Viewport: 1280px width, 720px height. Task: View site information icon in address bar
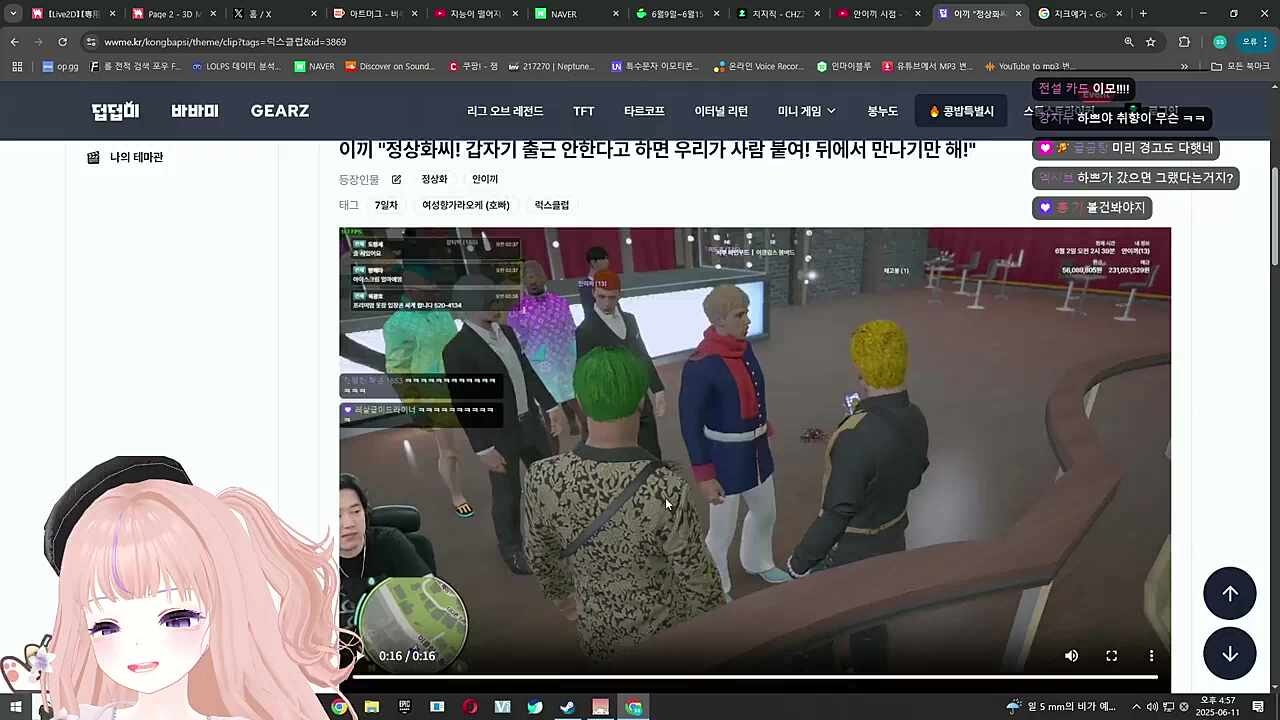(91, 42)
